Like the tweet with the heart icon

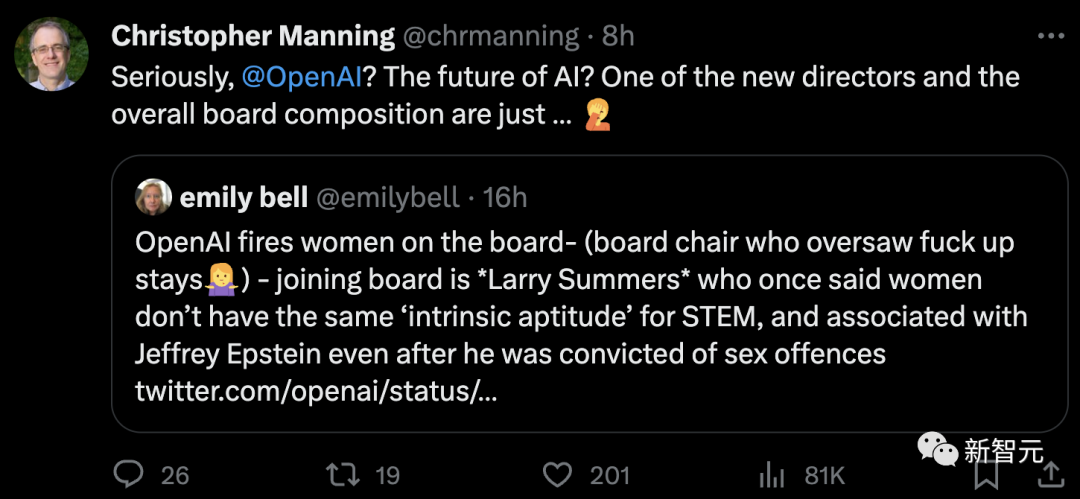[x=555, y=474]
